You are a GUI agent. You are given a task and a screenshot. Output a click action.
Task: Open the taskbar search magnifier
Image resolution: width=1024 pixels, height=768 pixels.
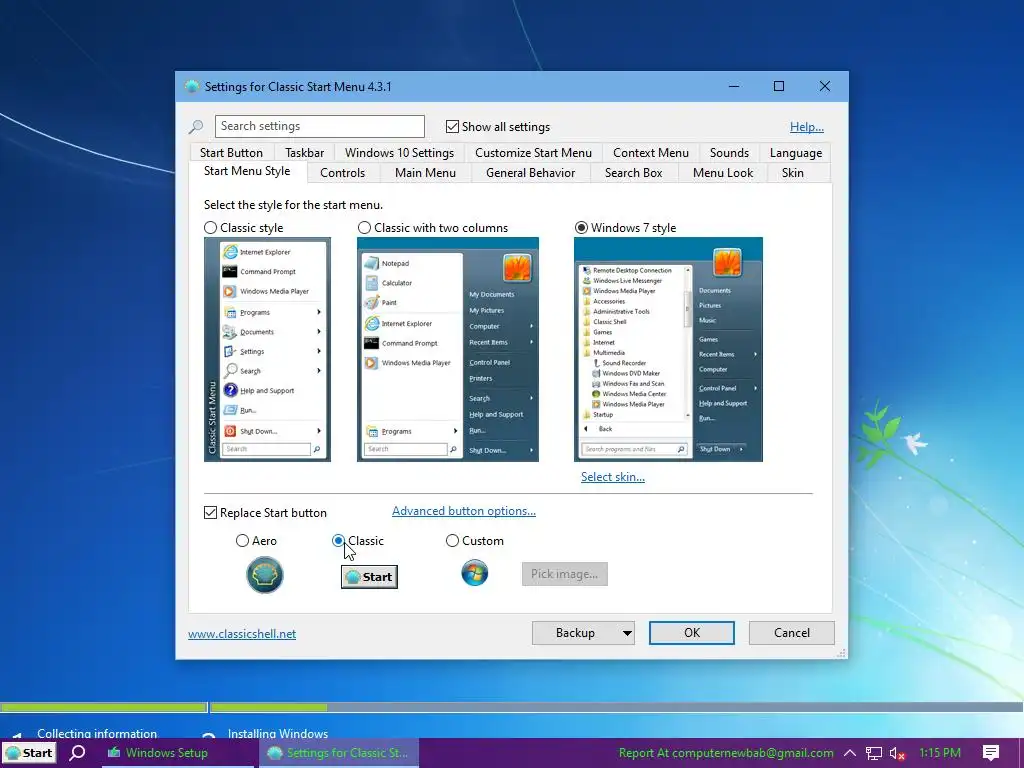point(77,753)
